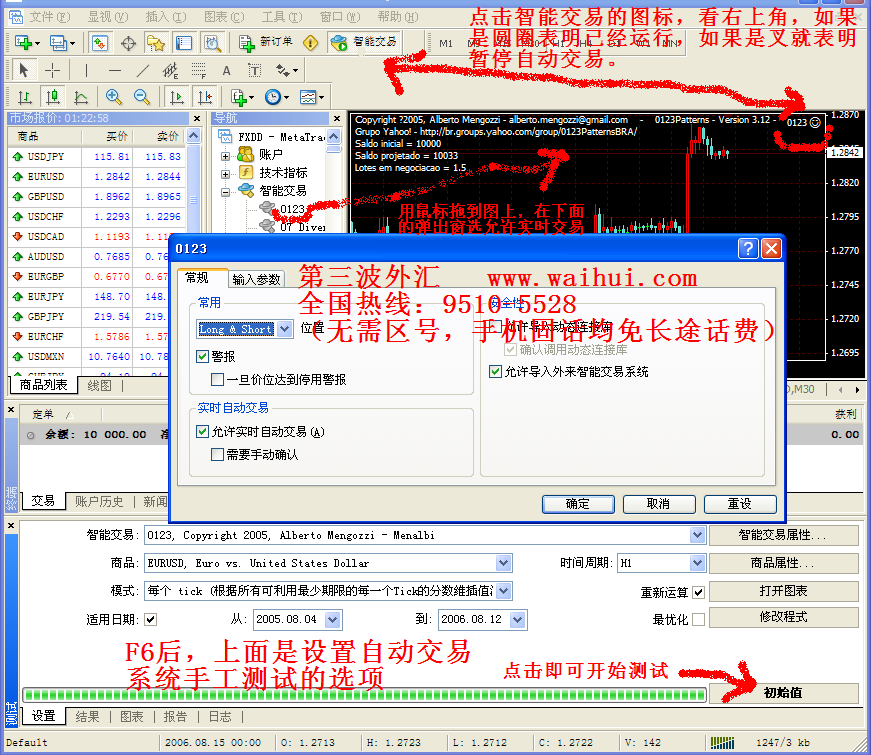This screenshot has height=755, width=871.
Task: Switch chart to bar chart mode
Action: coord(24,98)
